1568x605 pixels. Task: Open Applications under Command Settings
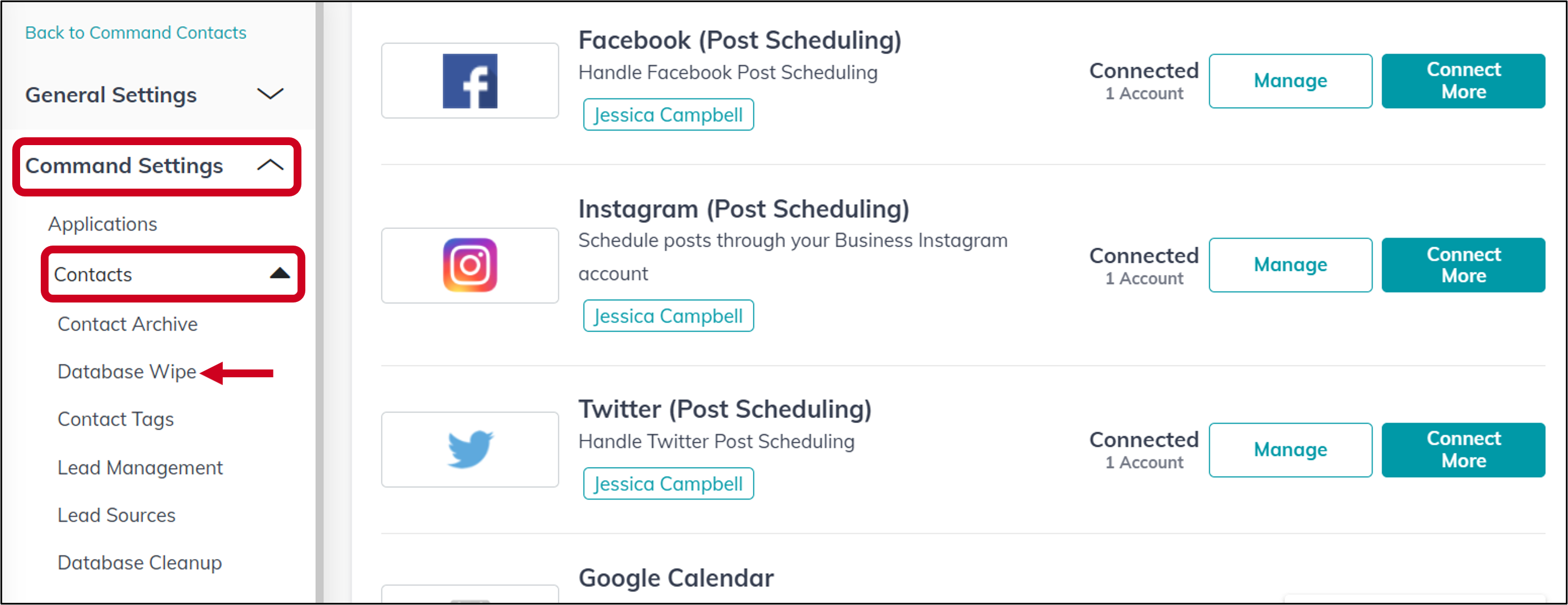click(x=103, y=223)
